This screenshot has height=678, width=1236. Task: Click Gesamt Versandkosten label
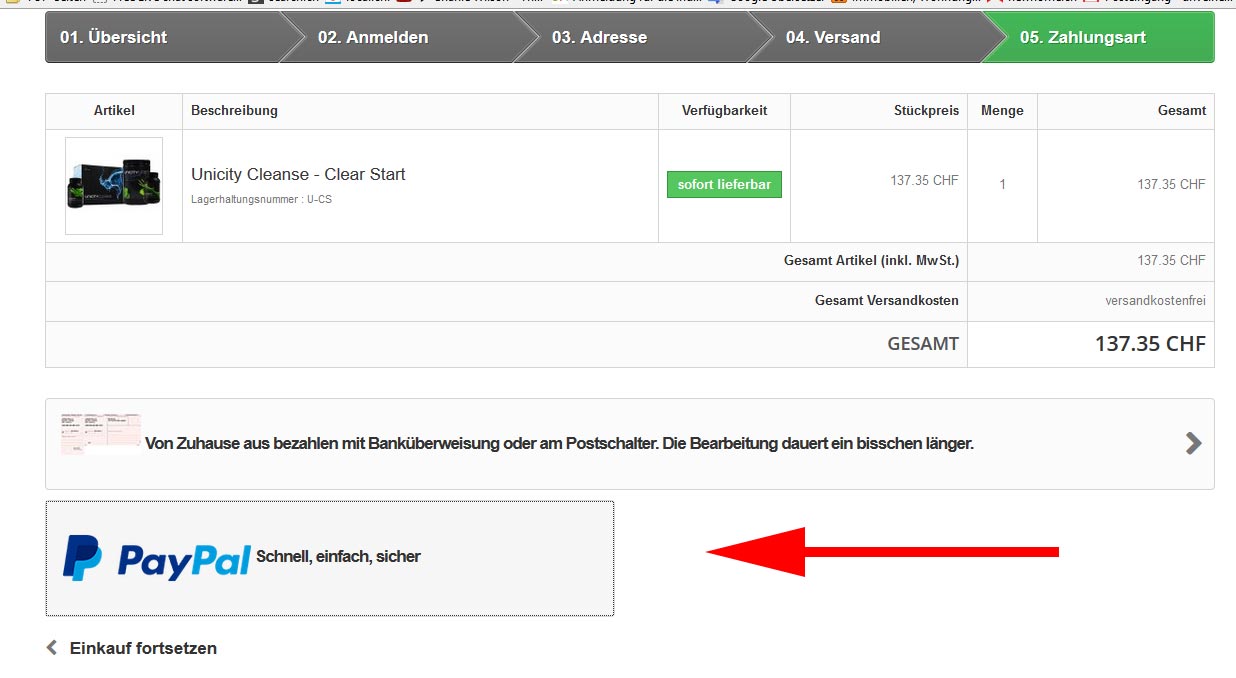click(887, 300)
